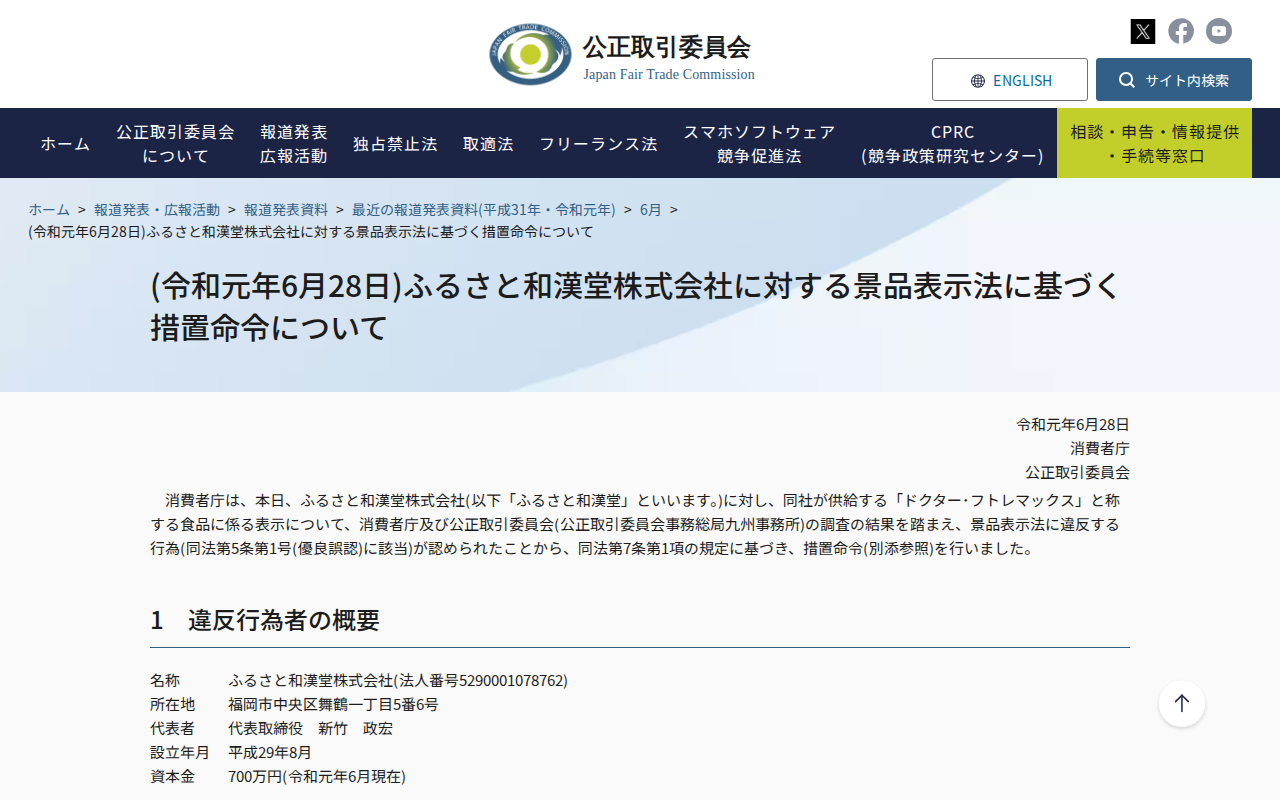
Task: Go to ホーム in the breadcrumb
Action: pos(49,210)
